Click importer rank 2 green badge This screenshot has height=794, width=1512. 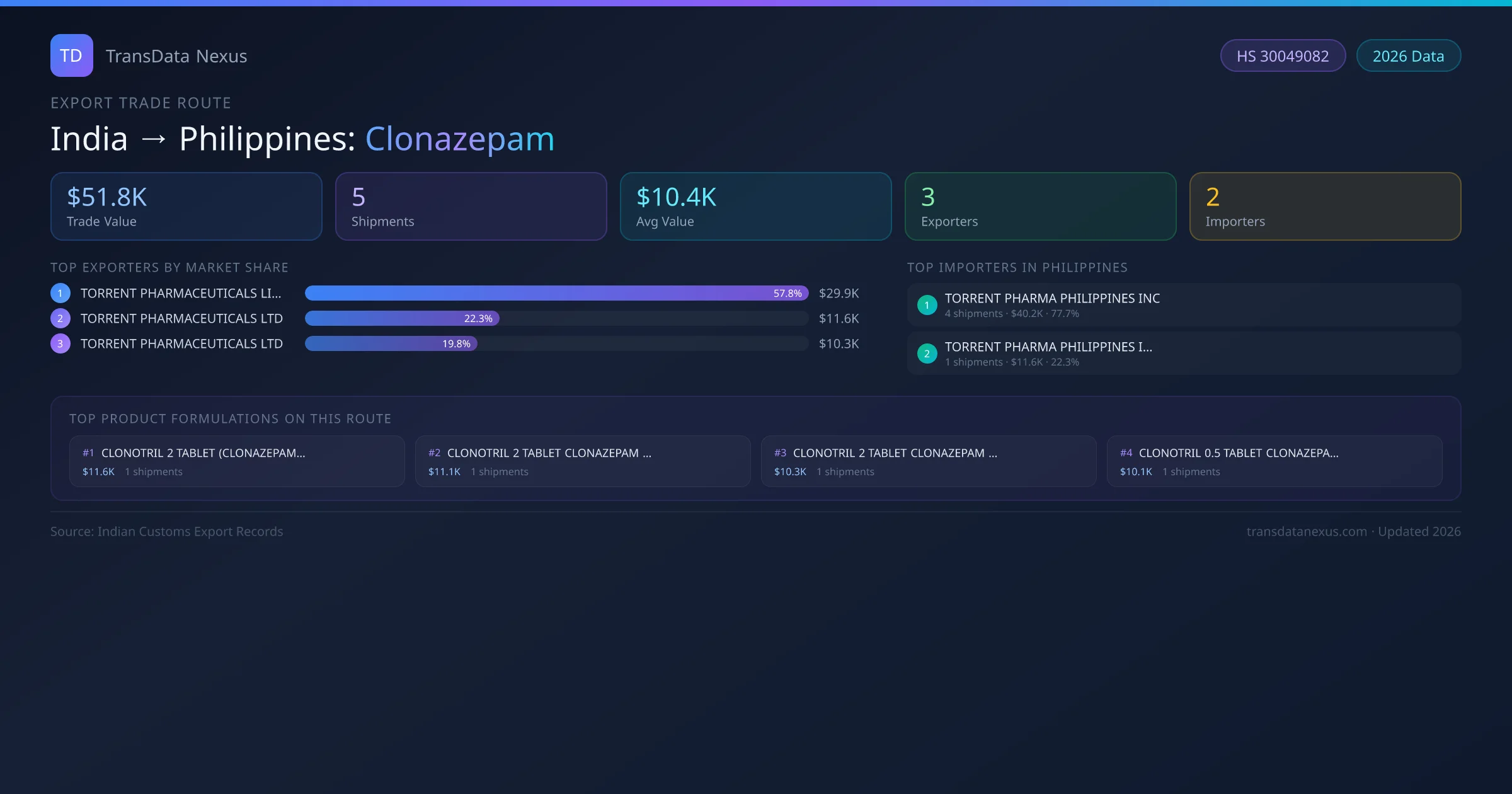(x=927, y=354)
